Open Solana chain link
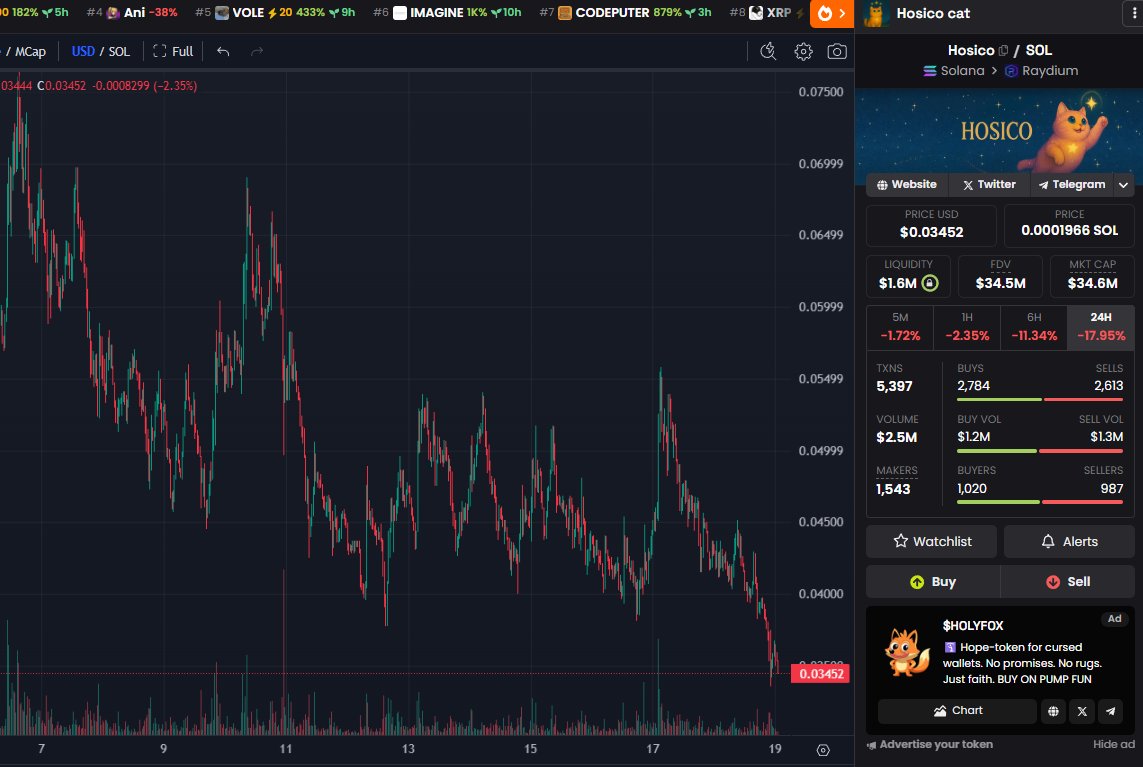The height and width of the screenshot is (767, 1143). [954, 71]
